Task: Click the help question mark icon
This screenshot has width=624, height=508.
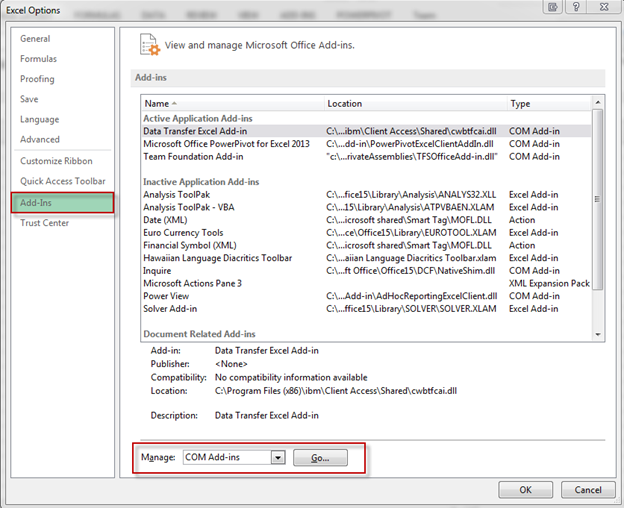Action: coord(576,7)
